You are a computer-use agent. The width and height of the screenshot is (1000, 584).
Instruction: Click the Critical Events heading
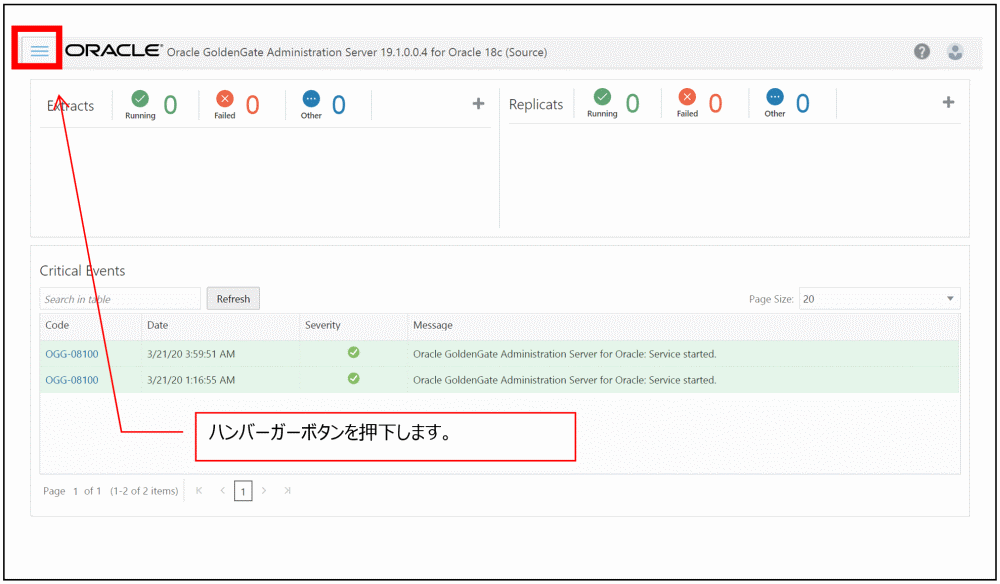point(82,271)
